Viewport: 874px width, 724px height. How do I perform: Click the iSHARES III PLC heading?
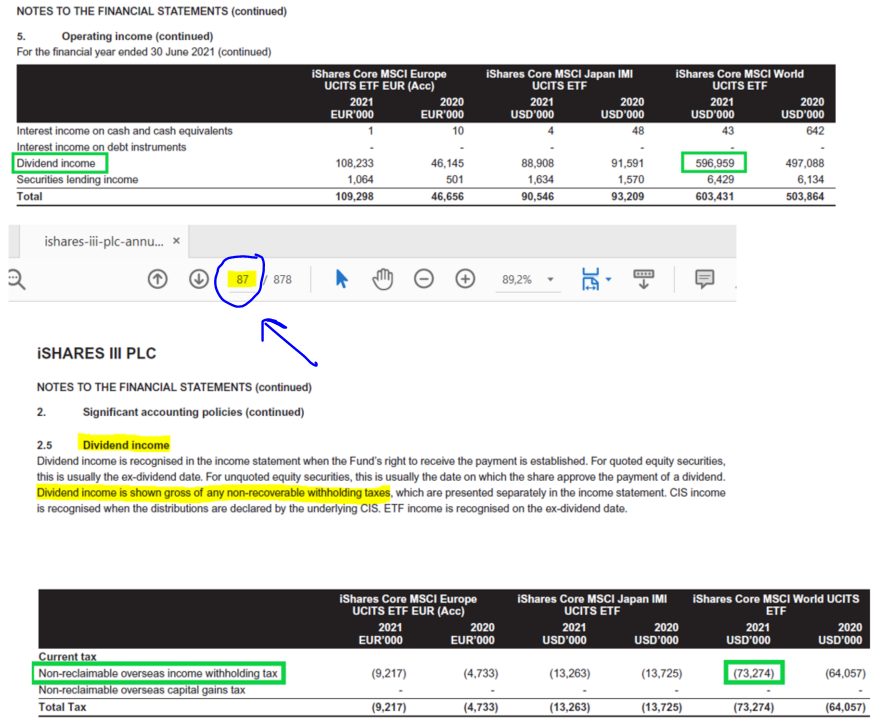tap(96, 353)
